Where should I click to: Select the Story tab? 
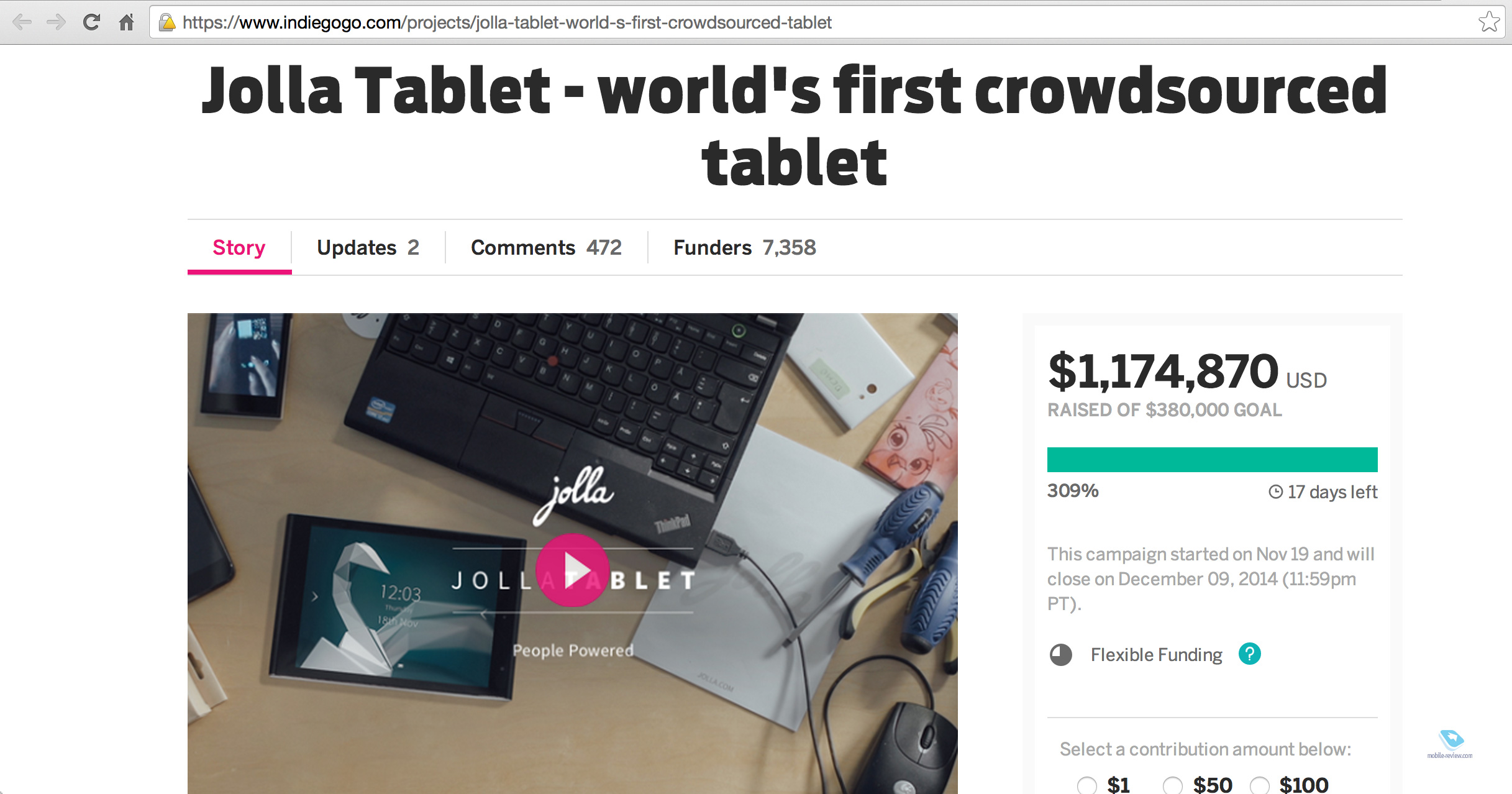(239, 247)
